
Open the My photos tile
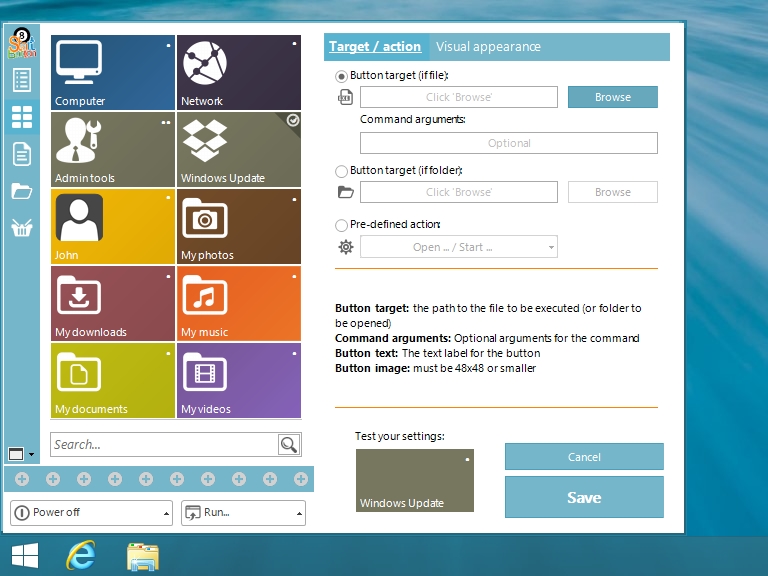coord(239,226)
